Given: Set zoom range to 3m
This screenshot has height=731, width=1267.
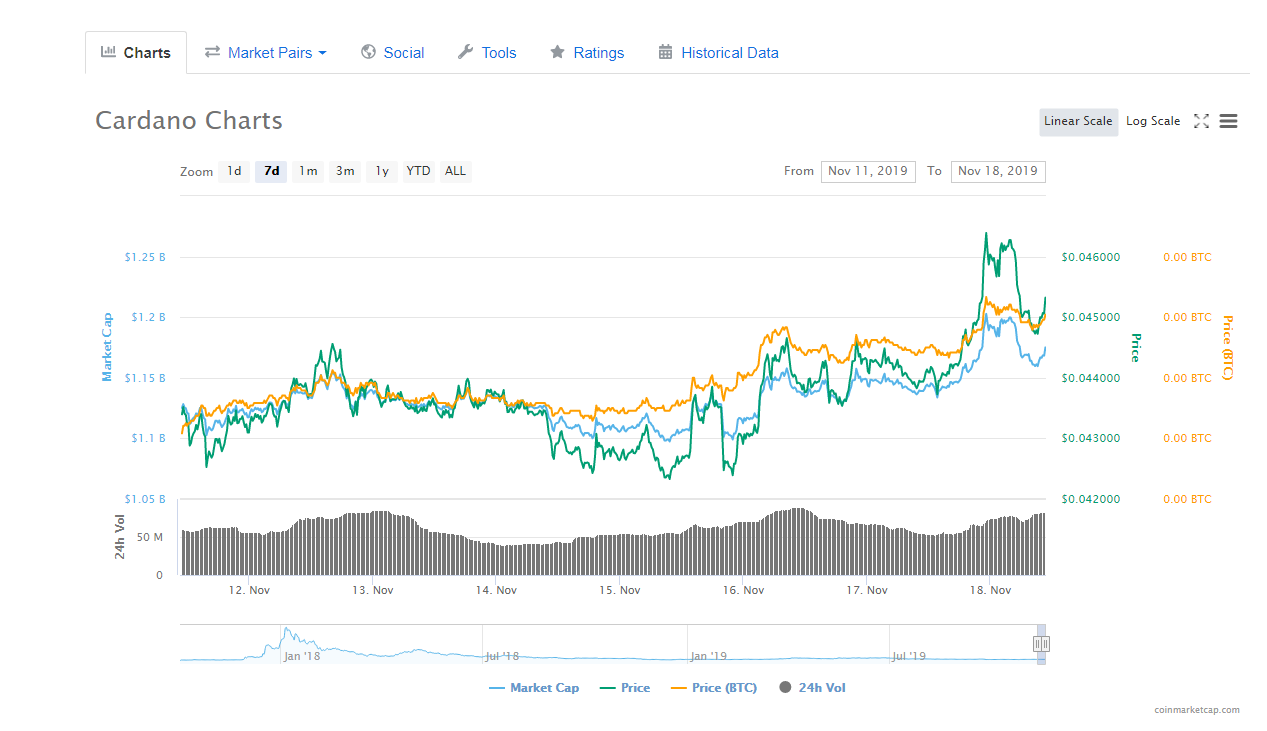Looking at the screenshot, I should pos(345,171).
